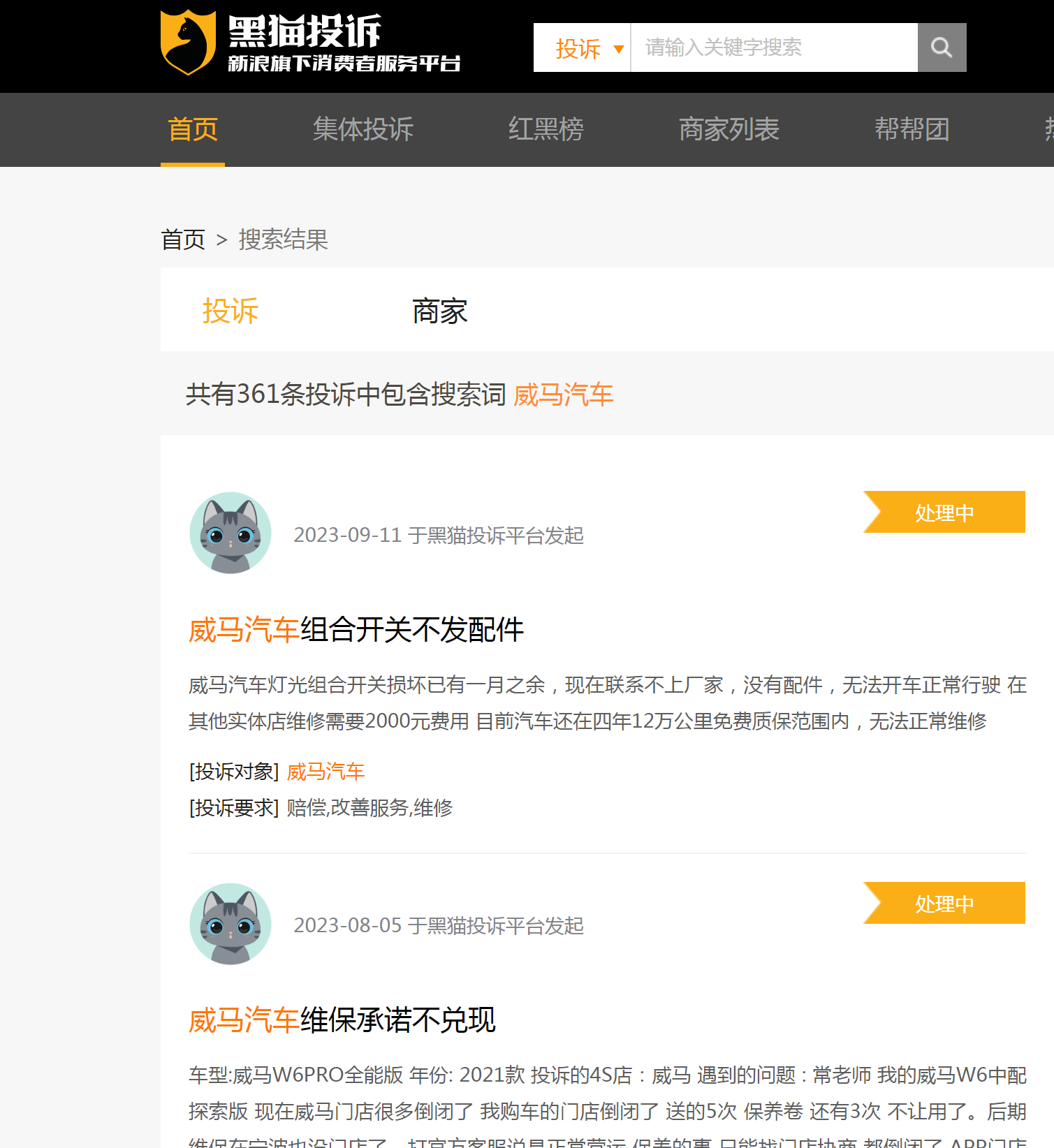Image resolution: width=1054 pixels, height=1148 pixels.
Task: Click the 搜索结果 breadcrumb text
Action: pos(283,240)
